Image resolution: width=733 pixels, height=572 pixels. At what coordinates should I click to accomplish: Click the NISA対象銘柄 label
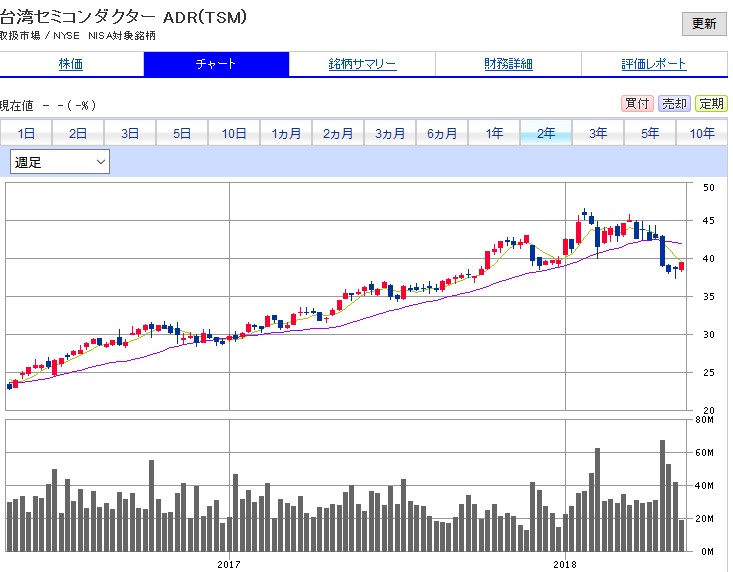122,36
